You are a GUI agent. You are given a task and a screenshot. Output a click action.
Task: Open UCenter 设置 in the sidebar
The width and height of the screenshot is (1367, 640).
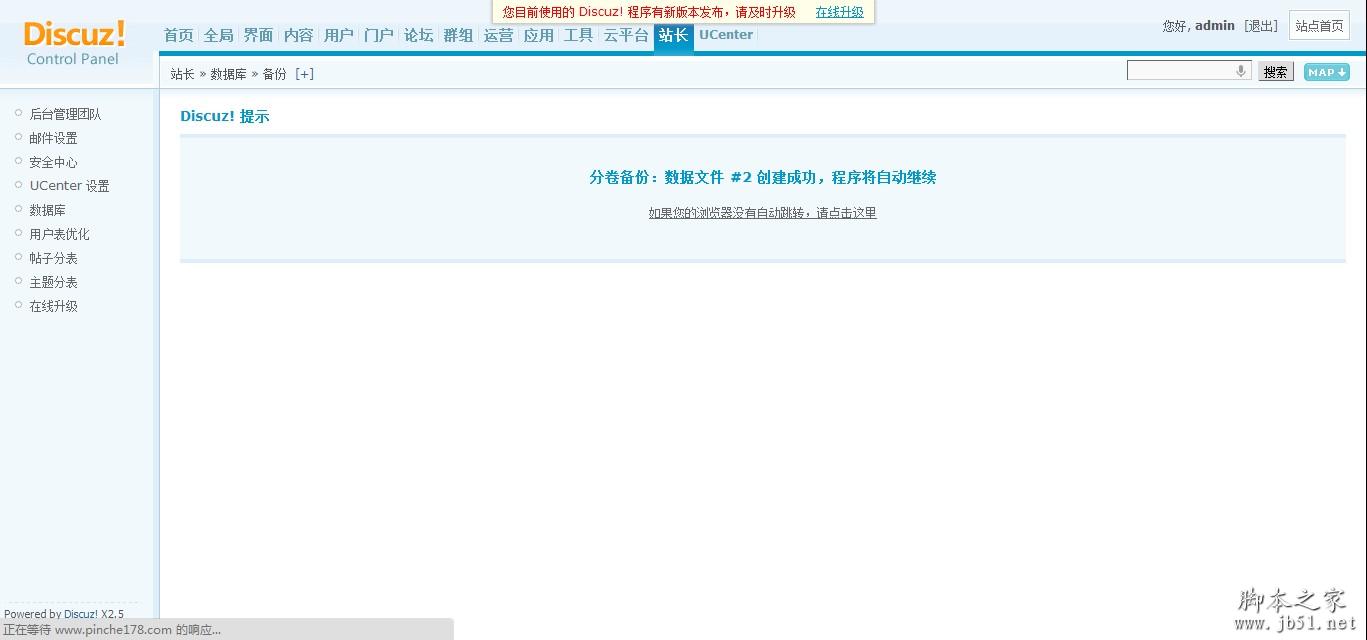(x=69, y=186)
